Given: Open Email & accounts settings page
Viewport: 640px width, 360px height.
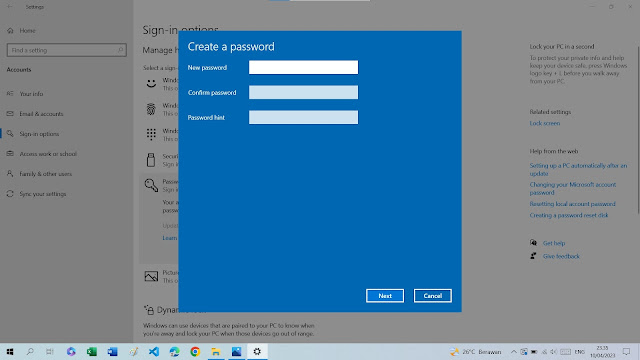Looking at the screenshot, I should (x=41, y=114).
